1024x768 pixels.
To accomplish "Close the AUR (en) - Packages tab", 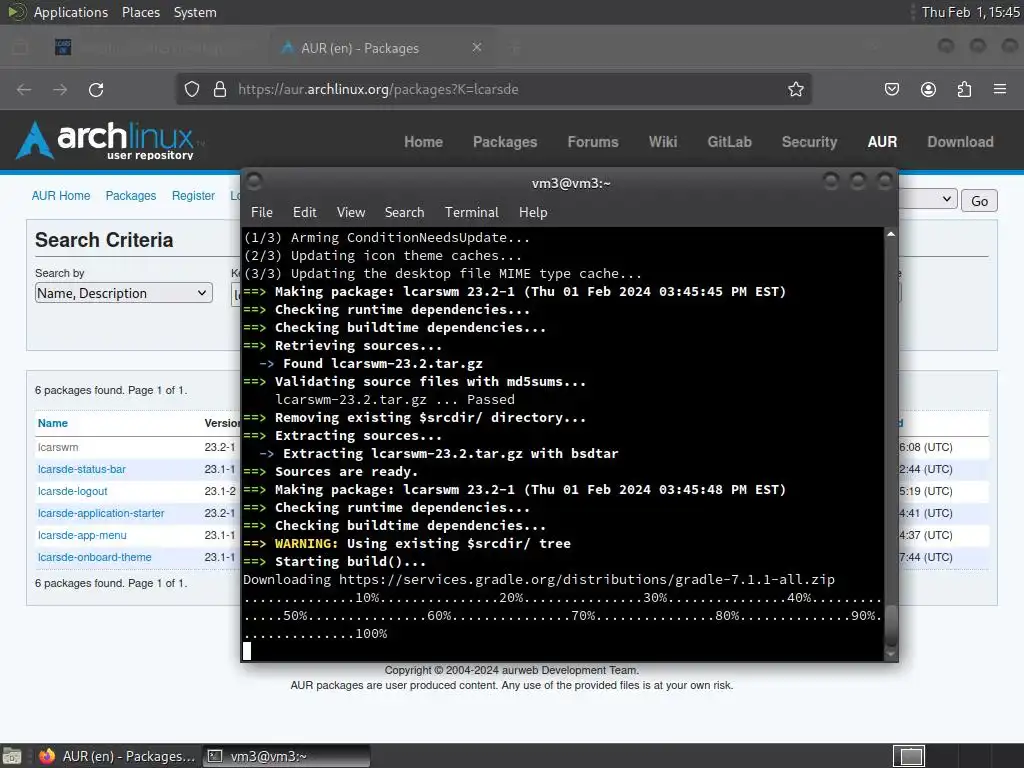I will tap(477, 48).
